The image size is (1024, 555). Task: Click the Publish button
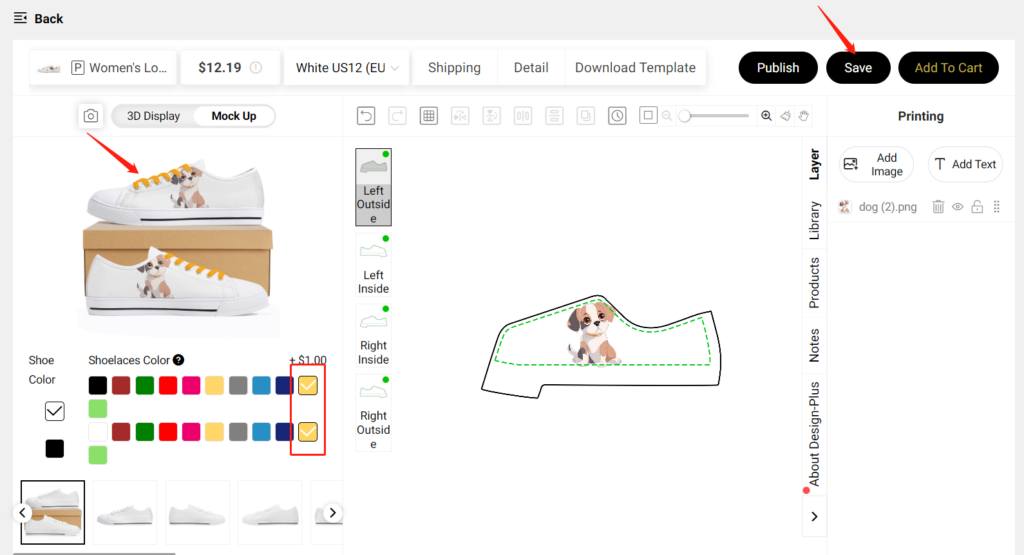(778, 67)
